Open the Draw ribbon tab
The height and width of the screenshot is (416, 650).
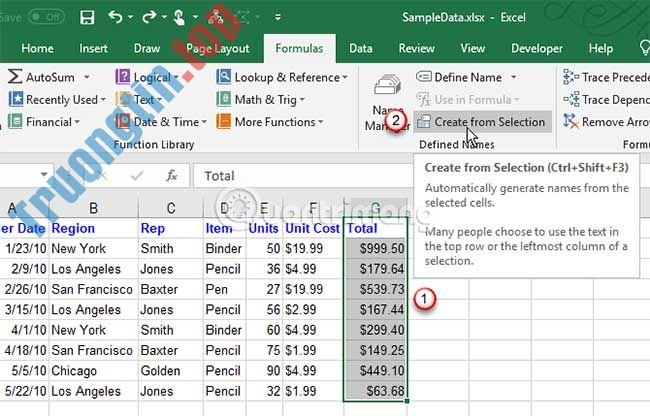147,48
